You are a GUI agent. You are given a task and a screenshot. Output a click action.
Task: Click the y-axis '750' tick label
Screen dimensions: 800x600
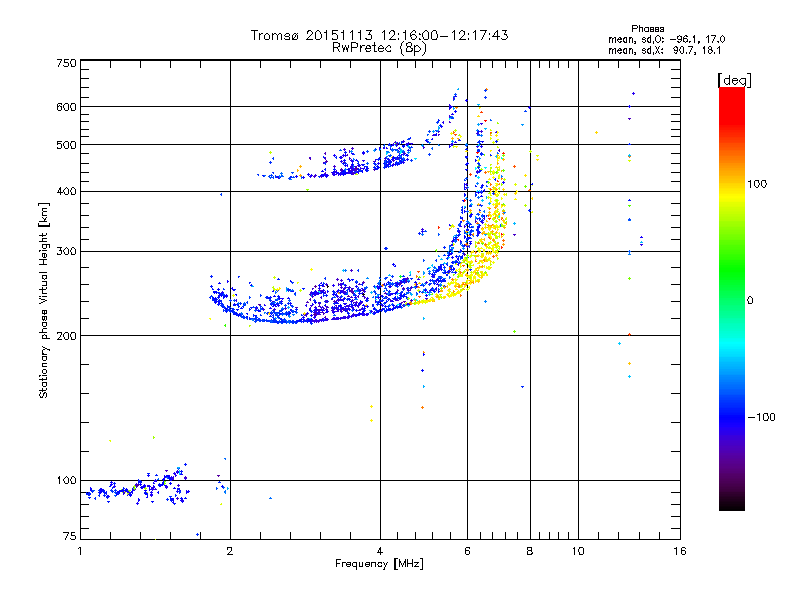pyautogui.click(x=67, y=63)
